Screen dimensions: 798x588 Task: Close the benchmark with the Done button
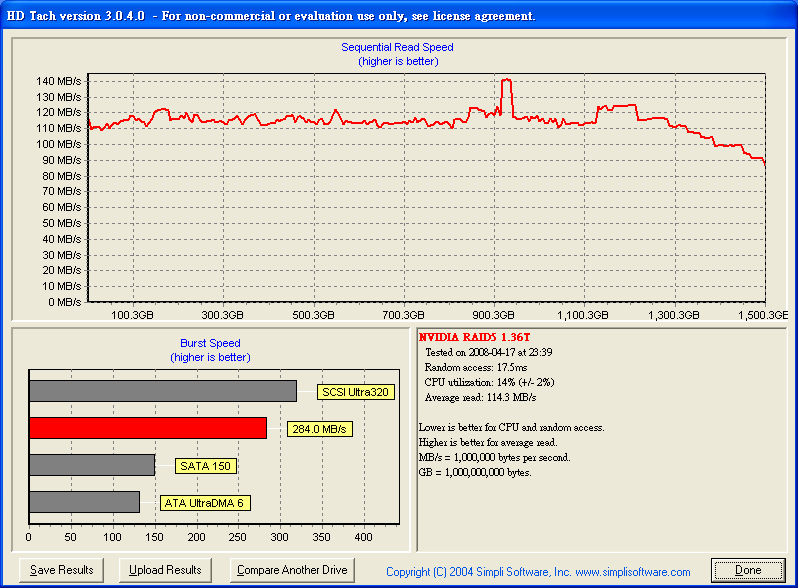click(748, 570)
